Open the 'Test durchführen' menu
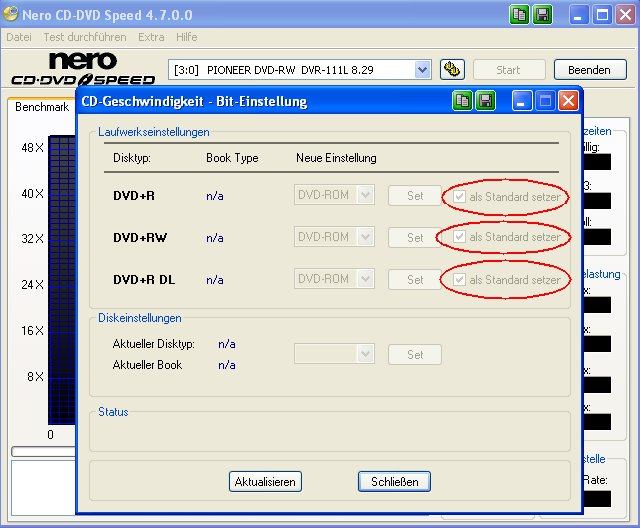The image size is (640, 528). click(x=85, y=37)
